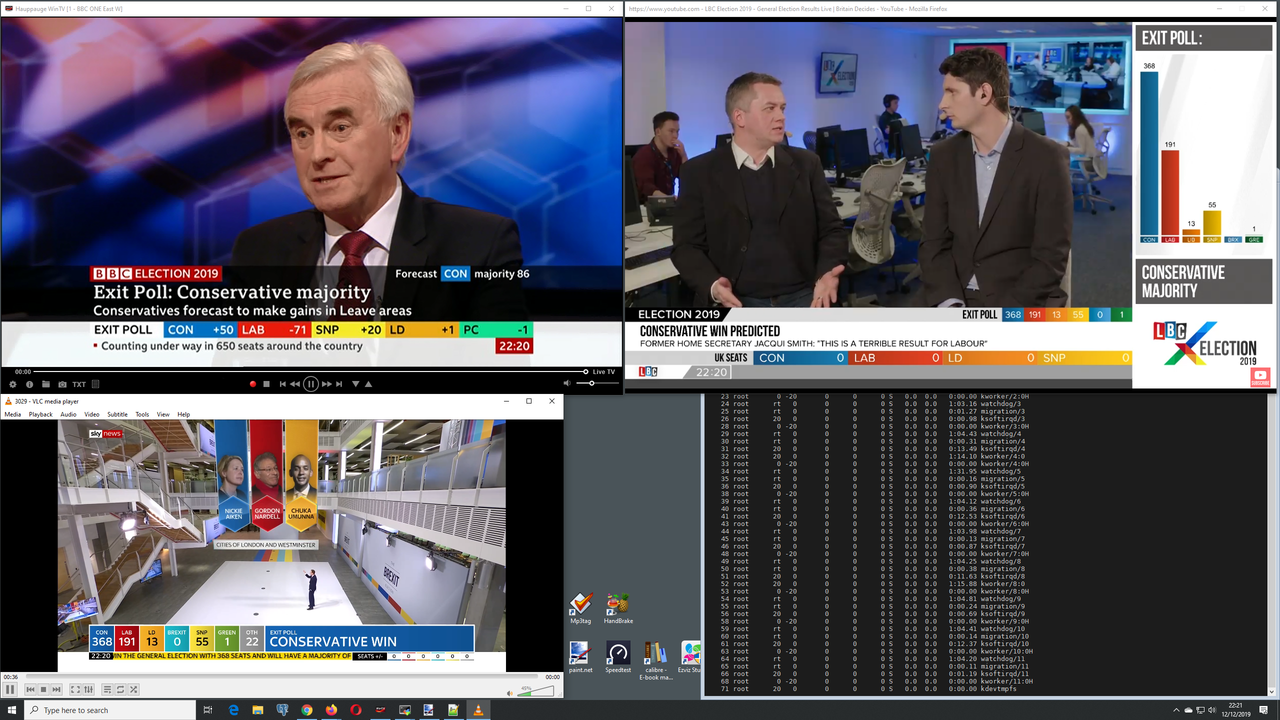Screen dimensions: 1280x720
Task: Fast forward the WinTV stream
Action: pos(327,384)
